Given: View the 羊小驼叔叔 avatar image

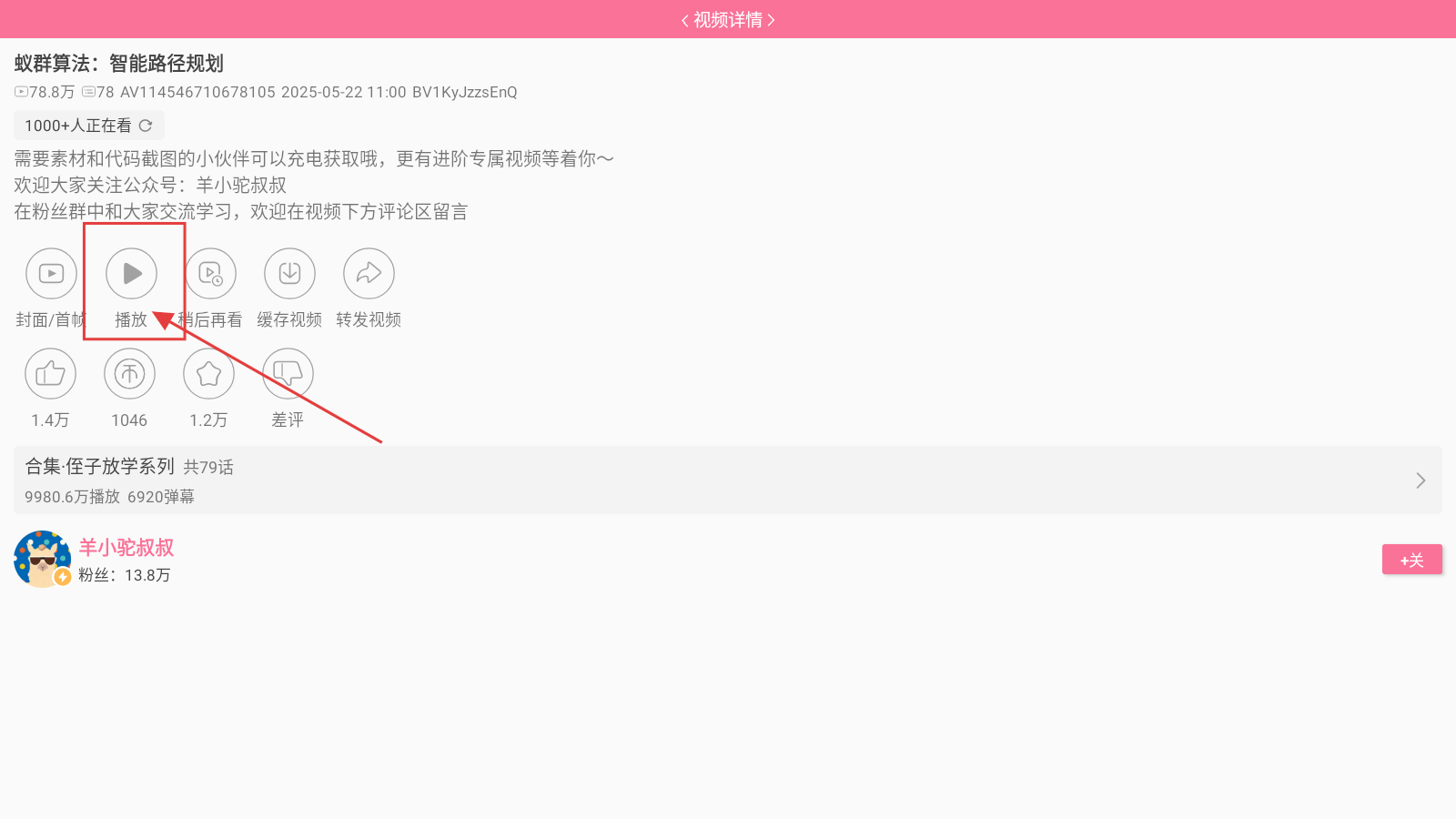Looking at the screenshot, I should point(42,559).
